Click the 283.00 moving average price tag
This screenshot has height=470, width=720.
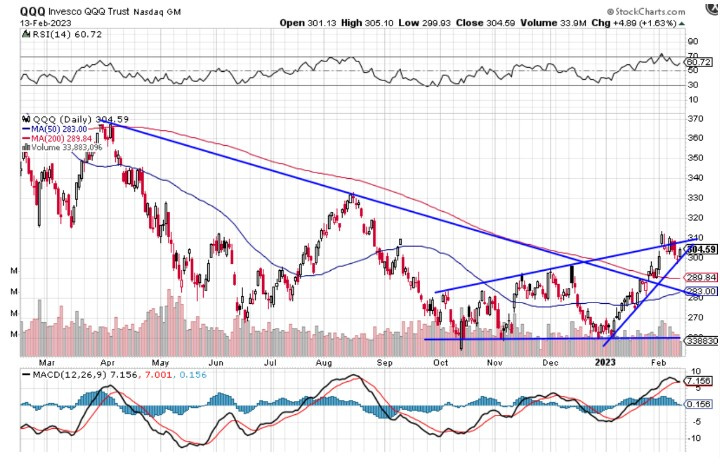[701, 291]
